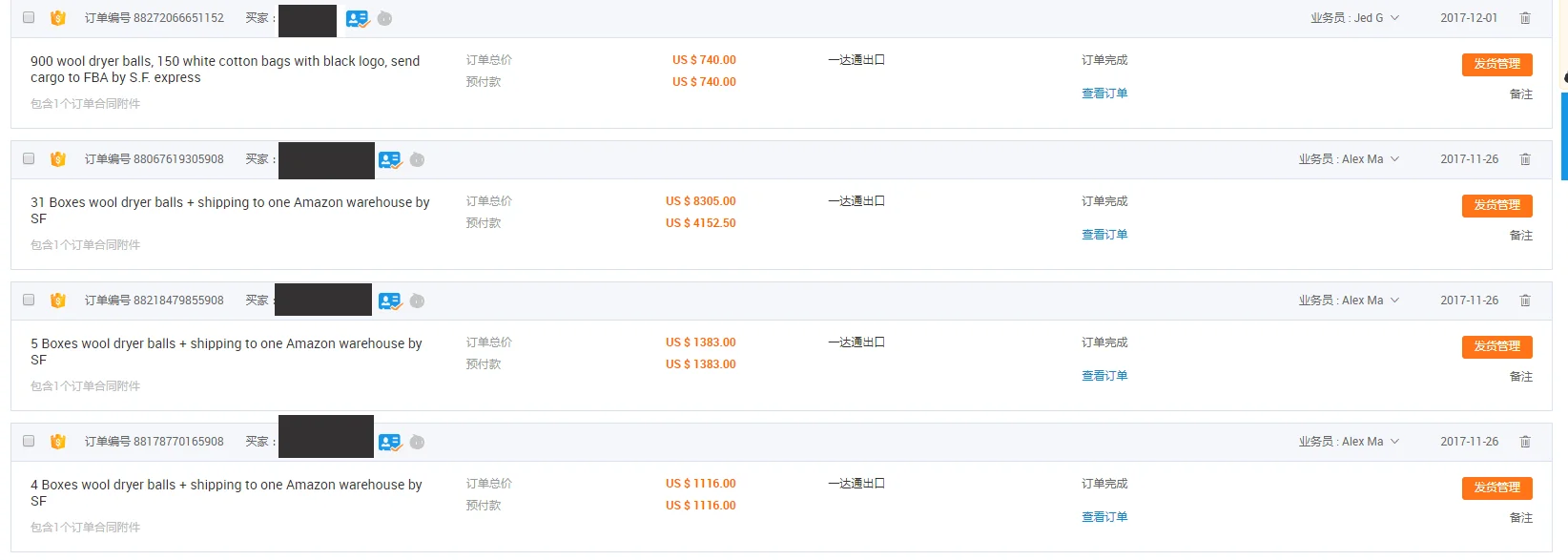This screenshot has width=1568, height=560.
Task: Click 发货管理 button for US $740.00 order
Action: [1496, 64]
